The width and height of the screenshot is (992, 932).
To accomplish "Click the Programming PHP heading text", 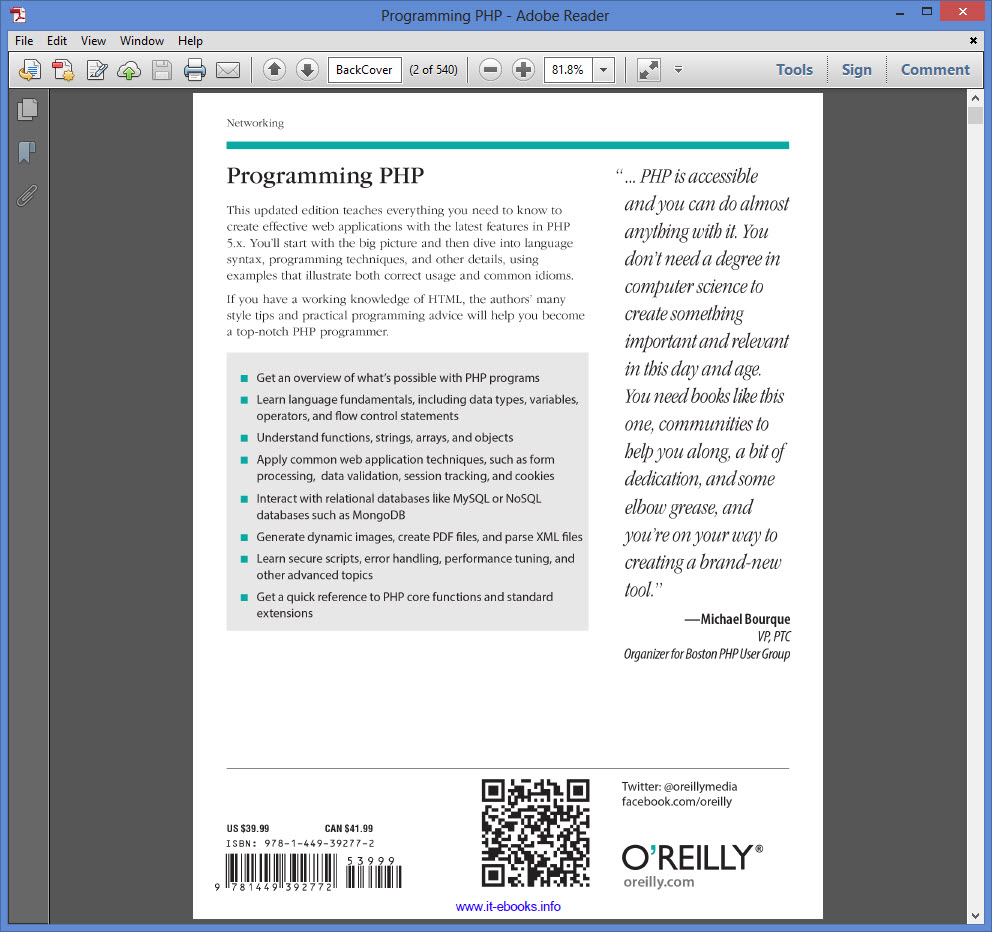I will click(325, 176).
